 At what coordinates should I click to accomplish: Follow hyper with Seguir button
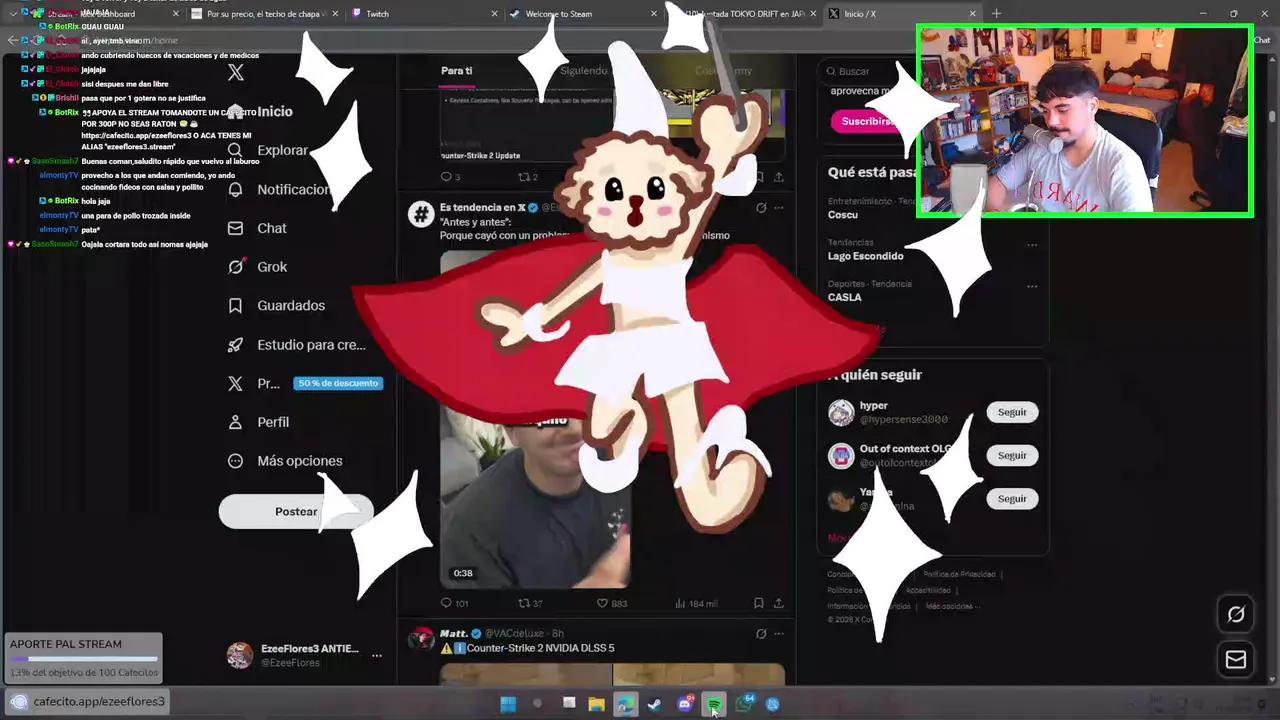tap(1012, 412)
